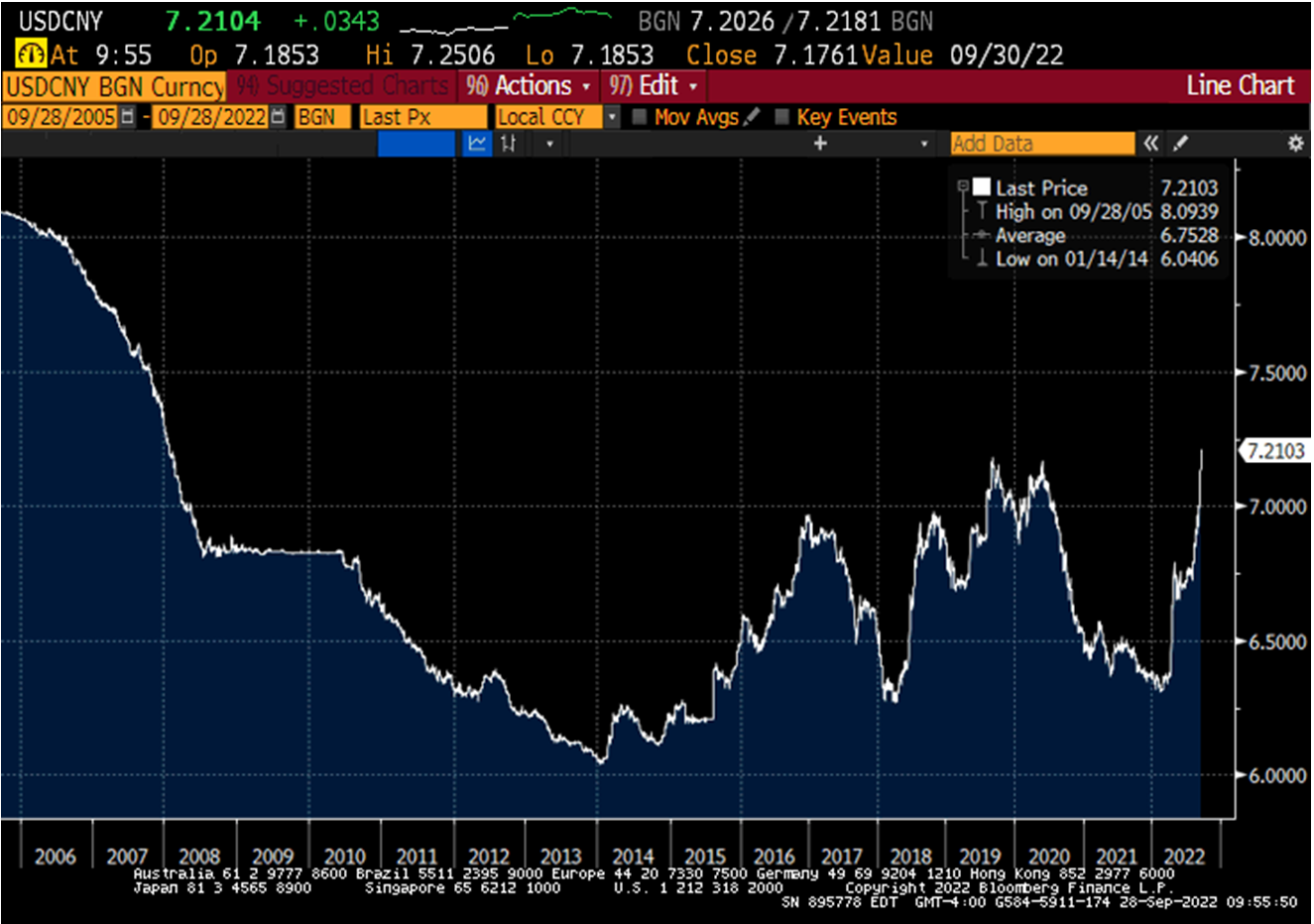Open chart settings via gear icon
This screenshot has width=1314, height=924.
coord(1295,143)
